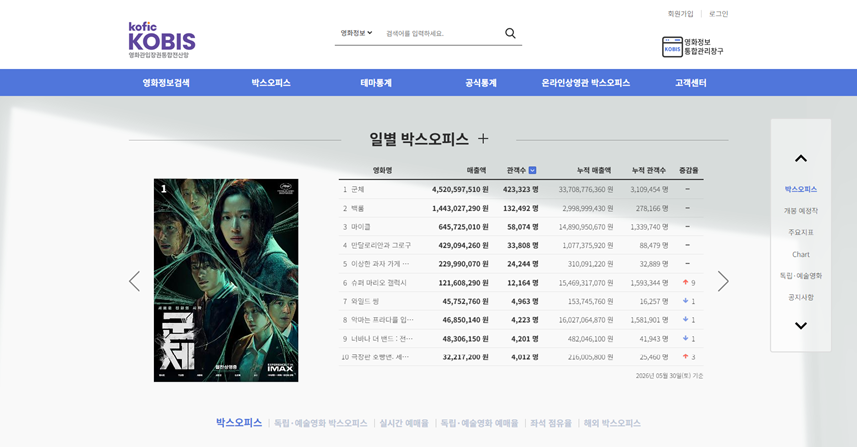Click the red up arrow in row 6
The height and width of the screenshot is (447, 857).
coord(685,283)
